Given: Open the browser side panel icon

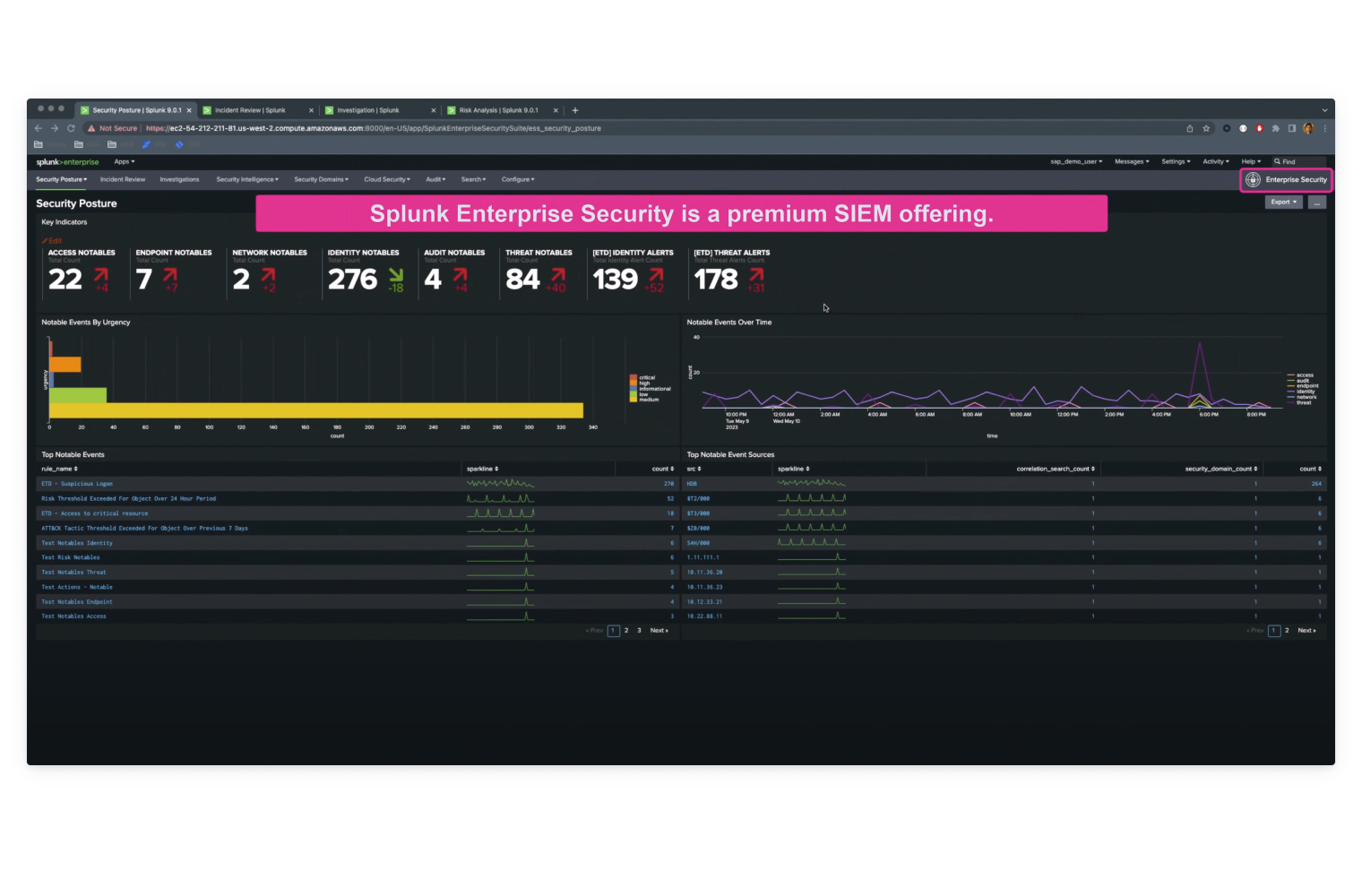Looking at the screenshot, I should [1292, 128].
